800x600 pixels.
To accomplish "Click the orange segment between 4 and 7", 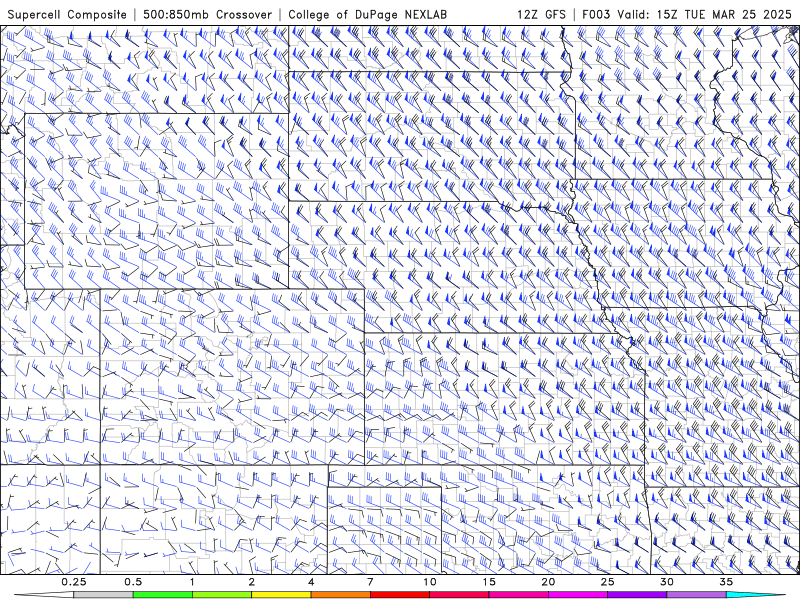I will tap(340, 595).
